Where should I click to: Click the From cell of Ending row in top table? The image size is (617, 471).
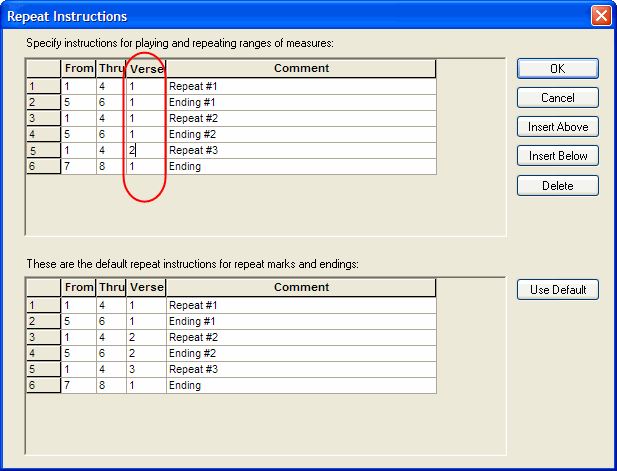point(78,166)
